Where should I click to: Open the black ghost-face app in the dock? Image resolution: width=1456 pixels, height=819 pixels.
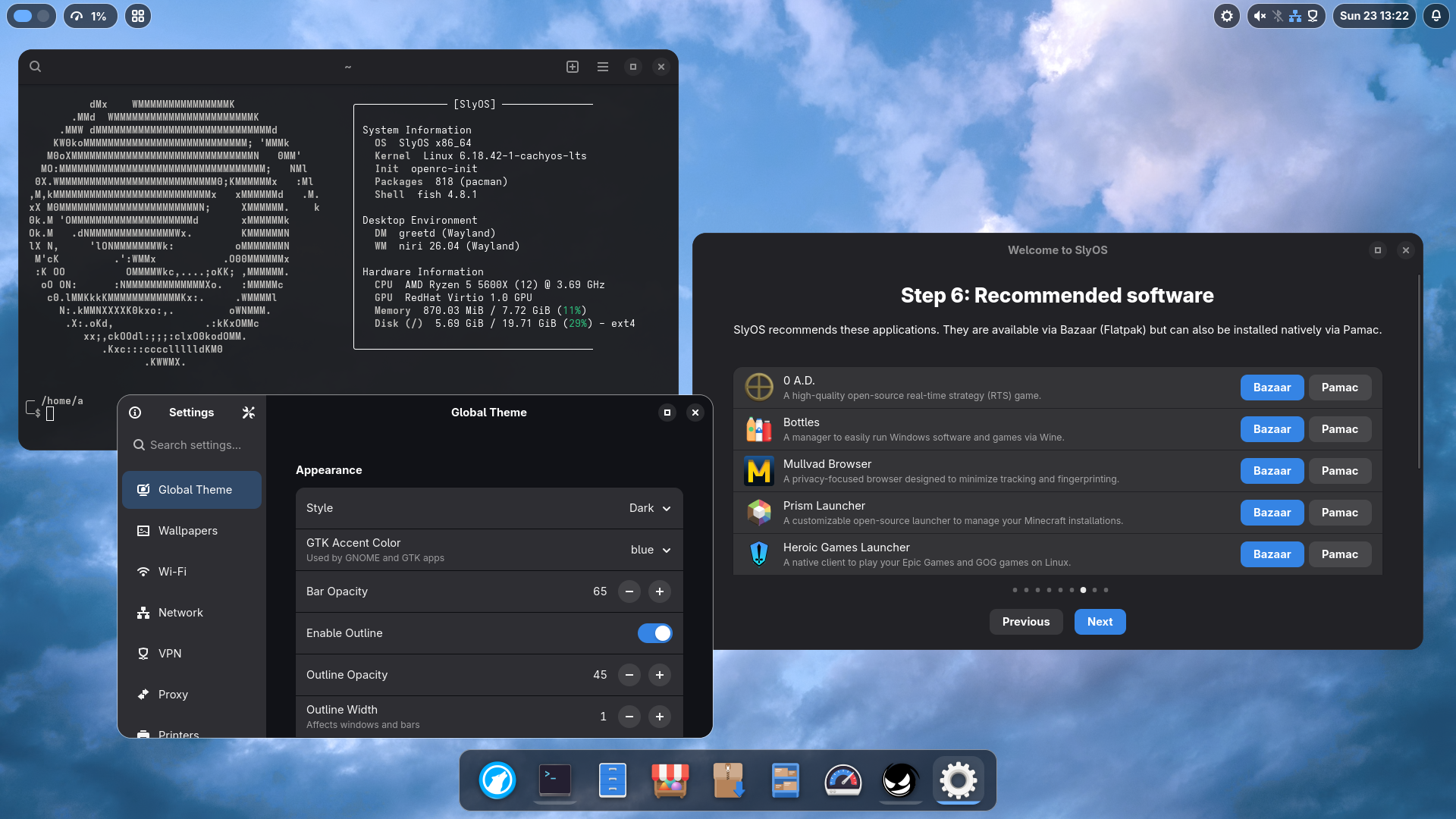click(x=901, y=780)
